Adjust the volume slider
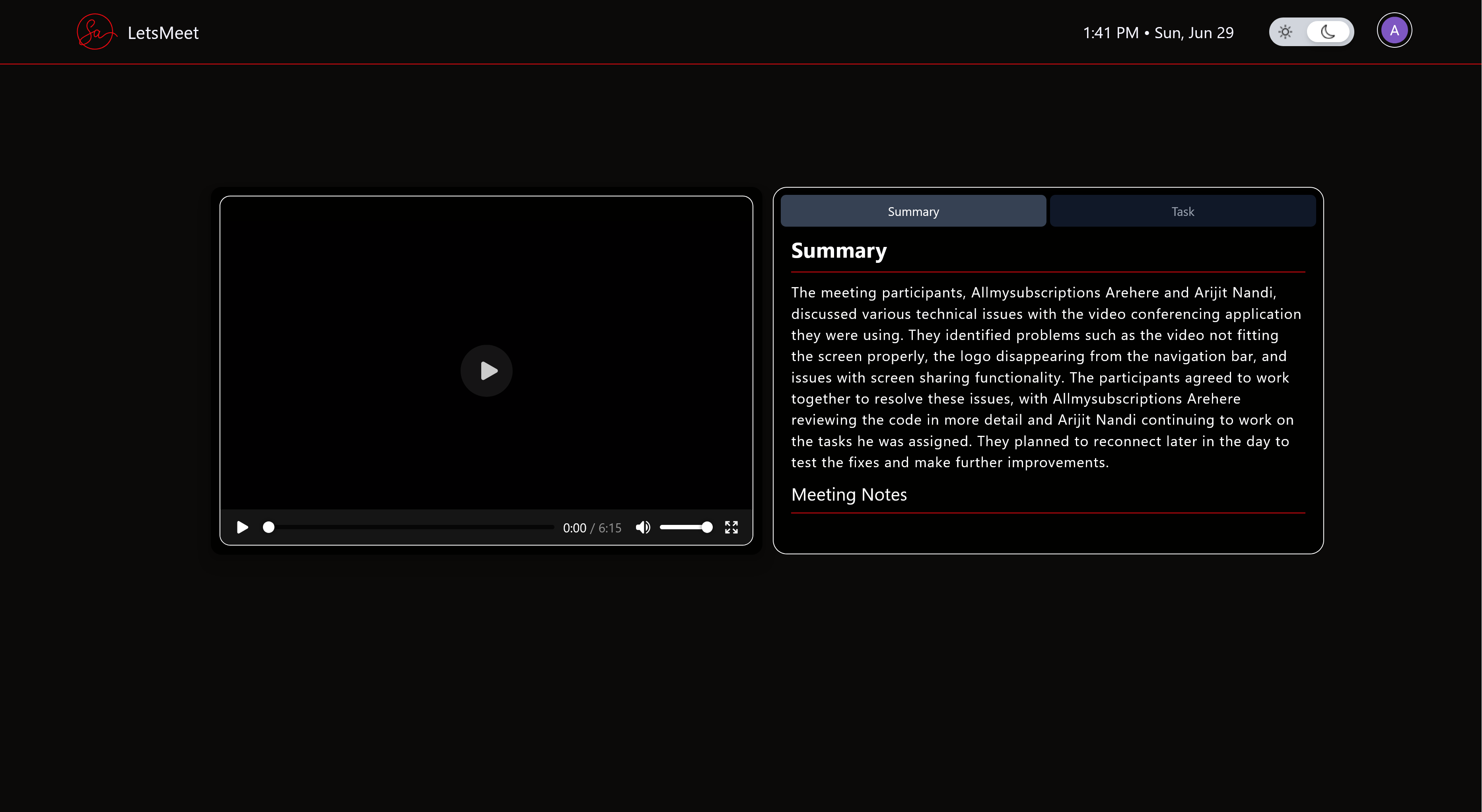 (x=686, y=527)
